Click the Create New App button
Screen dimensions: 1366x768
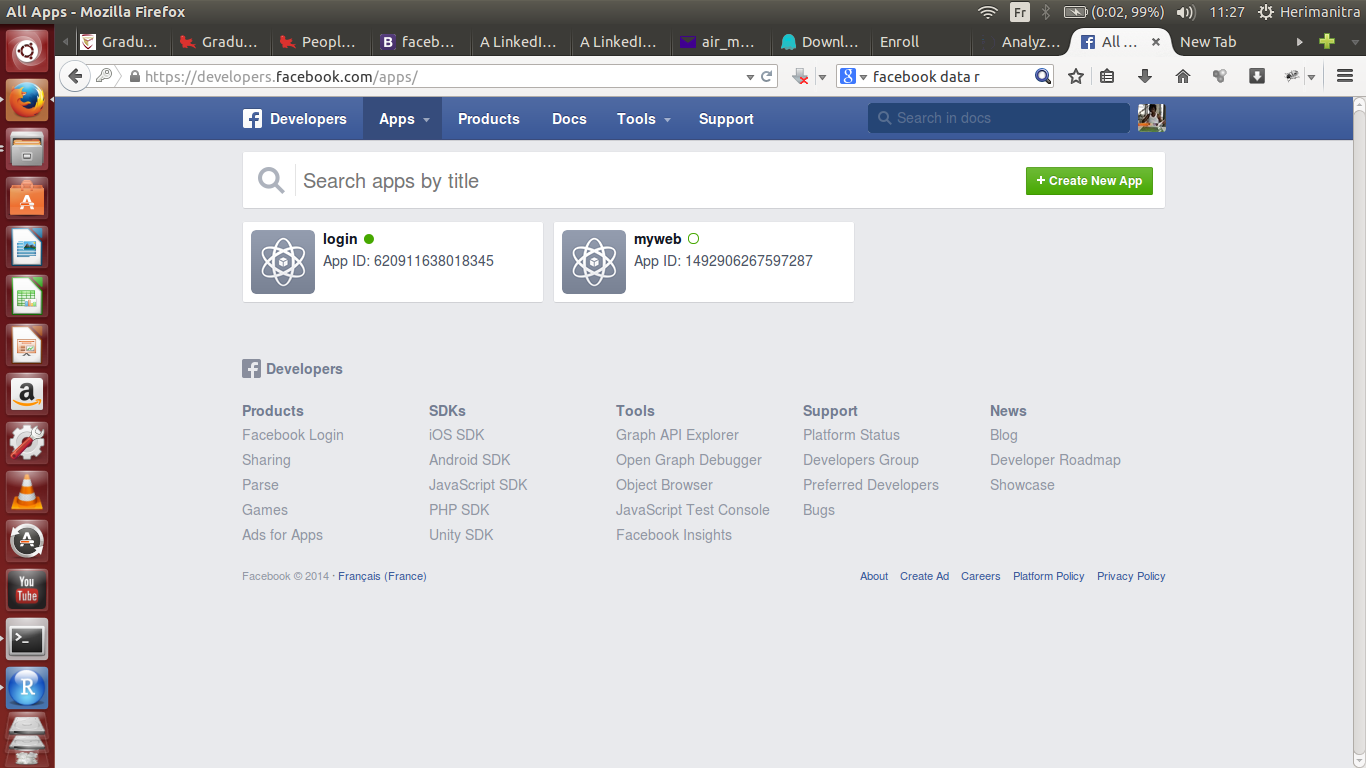click(x=1089, y=181)
